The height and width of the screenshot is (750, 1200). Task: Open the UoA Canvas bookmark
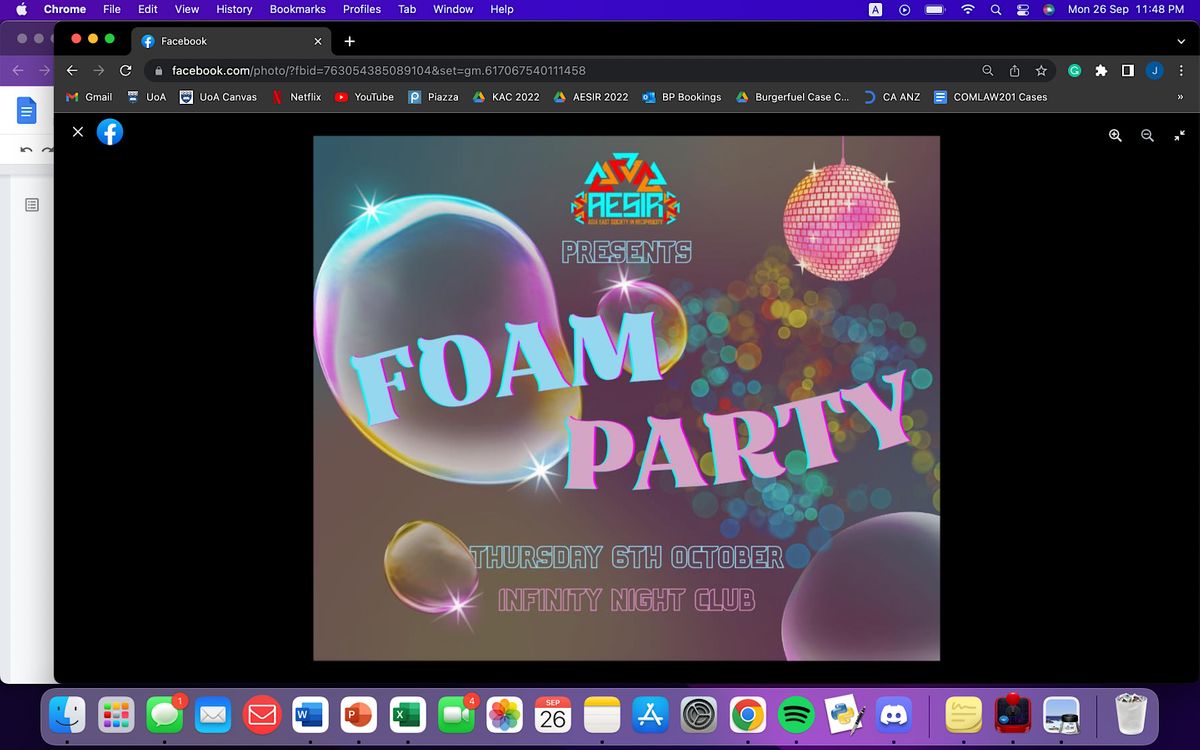pyautogui.click(x=218, y=97)
